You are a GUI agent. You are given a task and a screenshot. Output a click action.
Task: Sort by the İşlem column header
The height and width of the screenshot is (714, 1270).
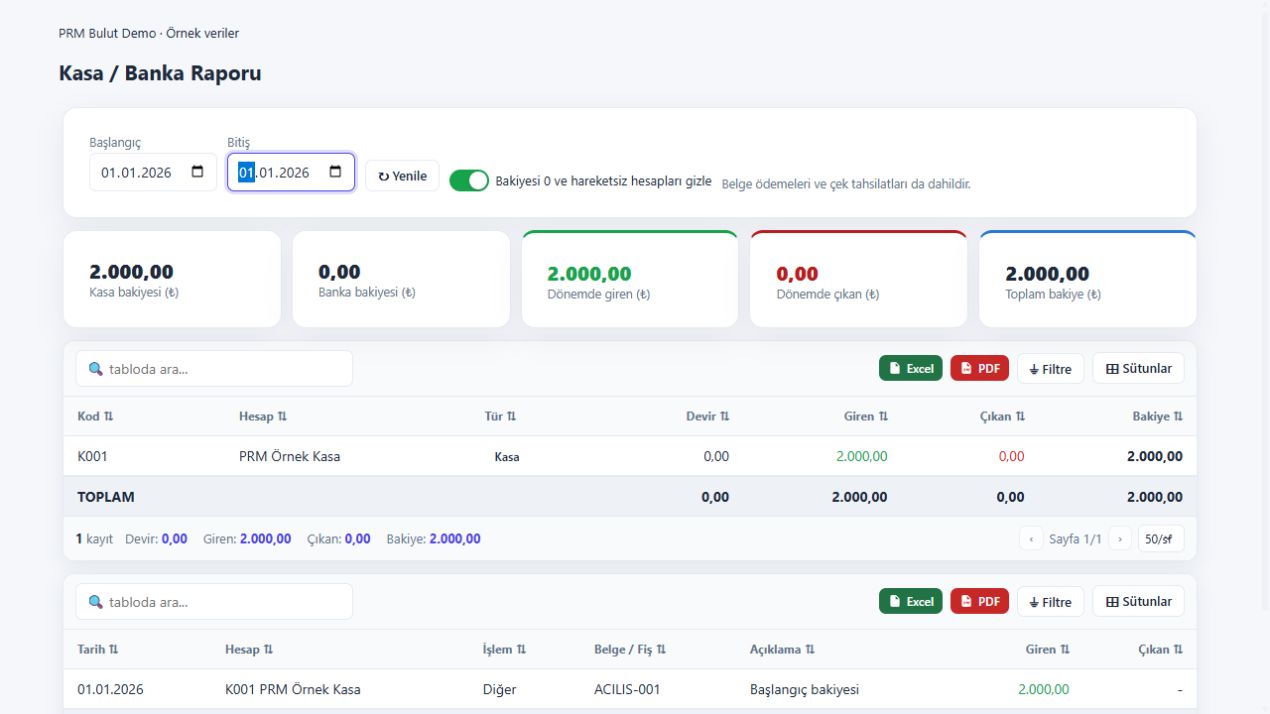[505, 649]
